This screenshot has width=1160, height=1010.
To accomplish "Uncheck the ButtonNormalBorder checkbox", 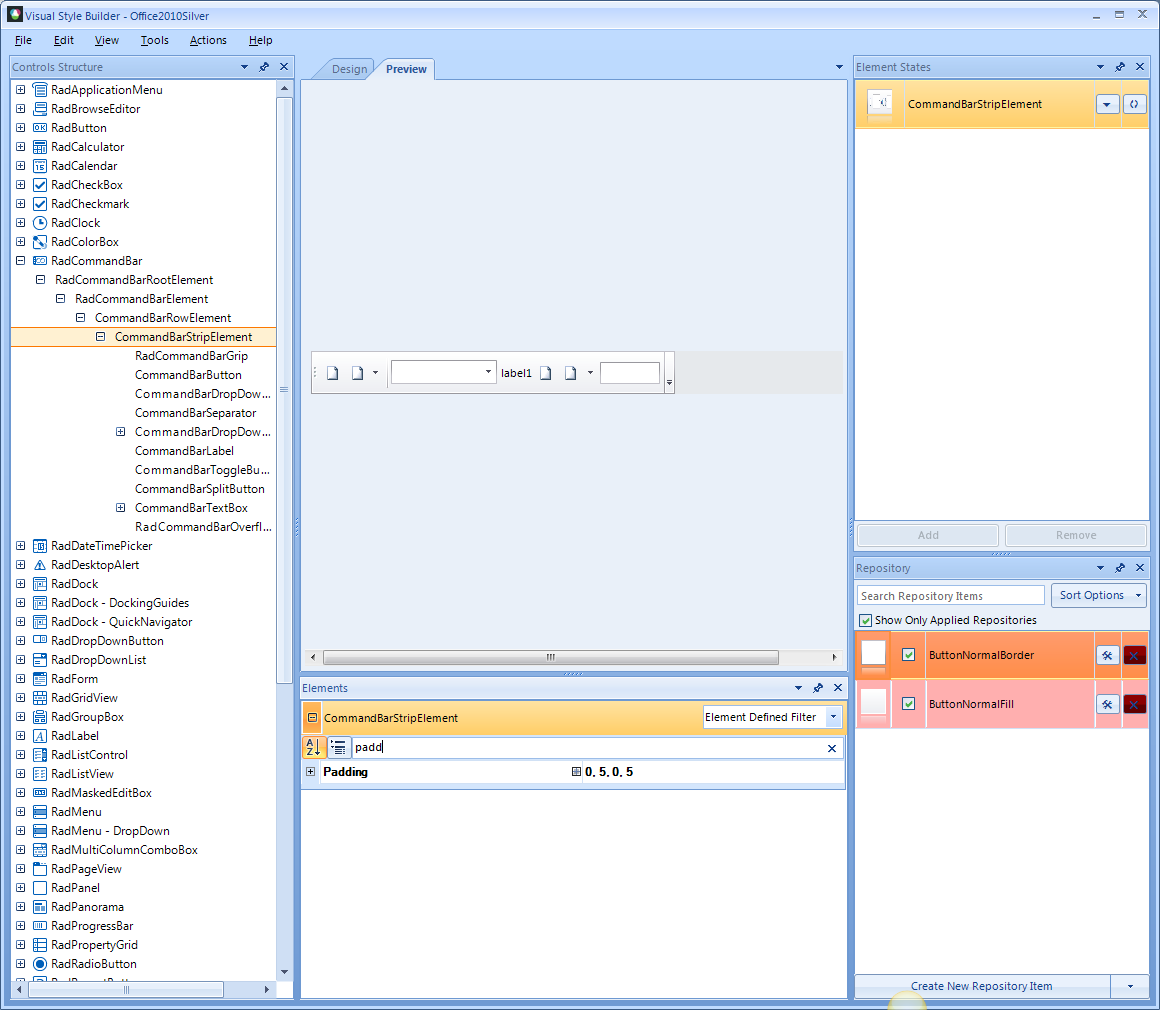I will (x=908, y=655).
